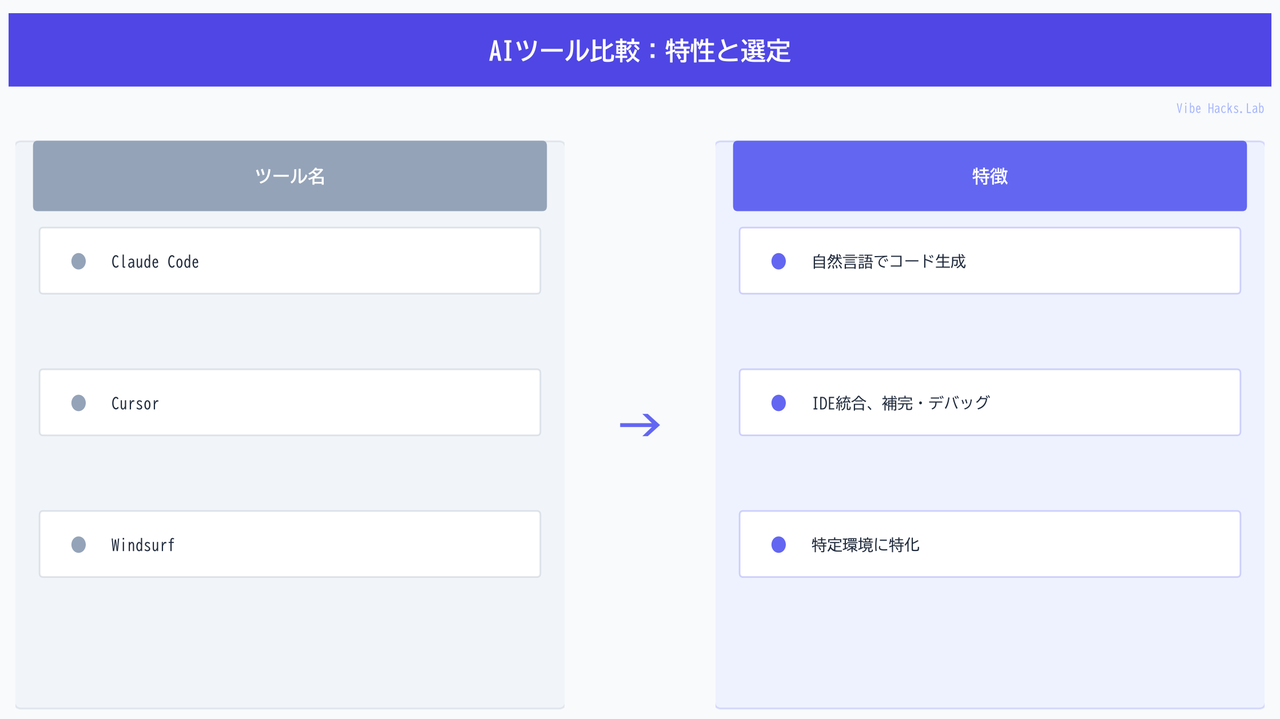1280x719 pixels.
Task: Click the slide title 'AIツール比較:特性と選定'
Action: click(x=640, y=51)
